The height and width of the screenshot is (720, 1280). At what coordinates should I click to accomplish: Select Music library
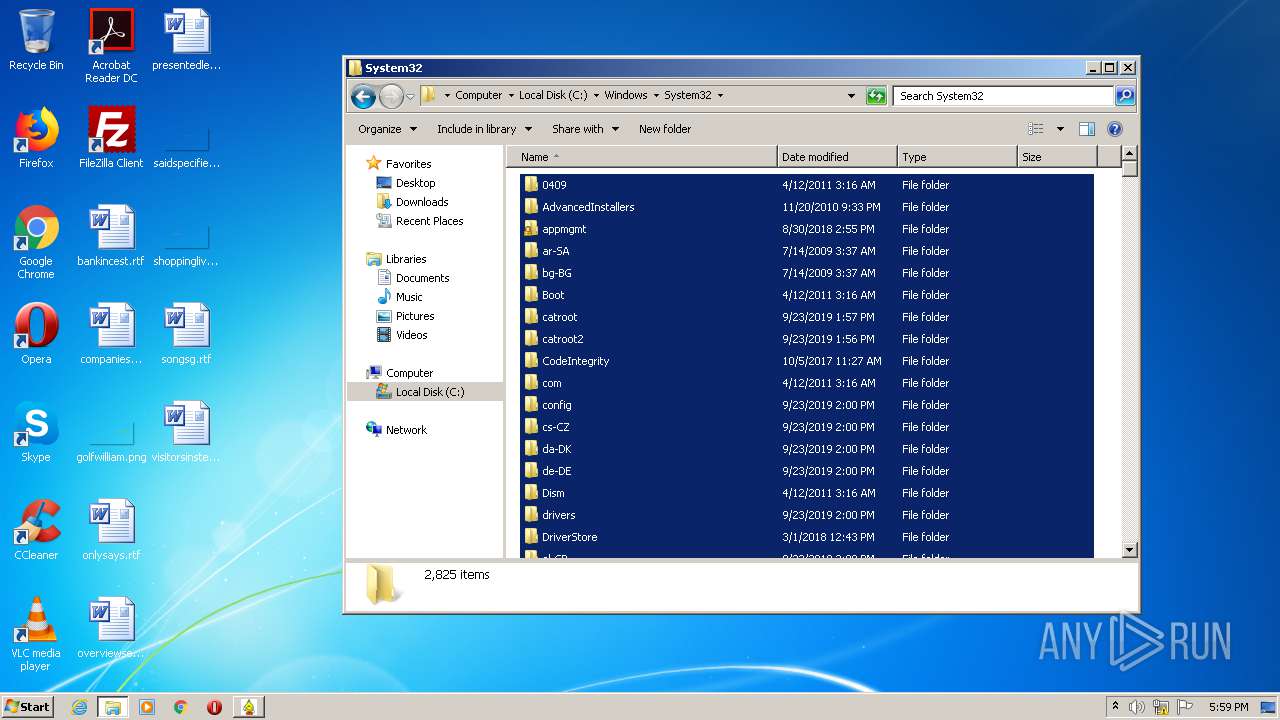(x=409, y=297)
